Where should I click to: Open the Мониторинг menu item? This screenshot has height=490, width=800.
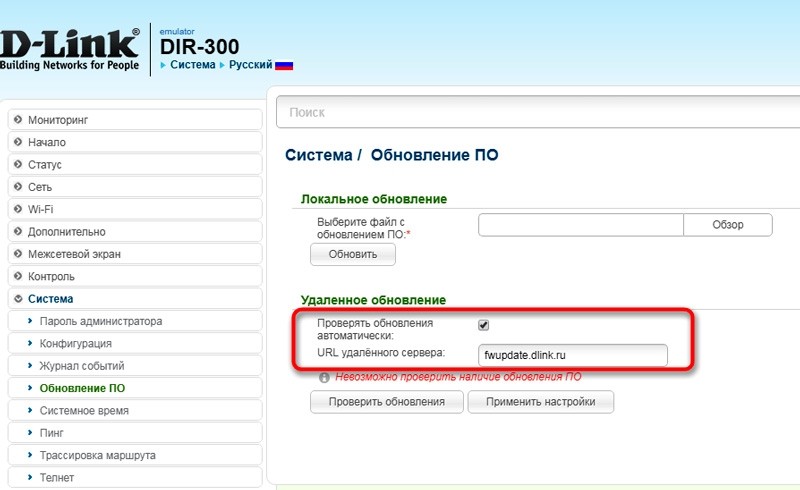(x=135, y=120)
